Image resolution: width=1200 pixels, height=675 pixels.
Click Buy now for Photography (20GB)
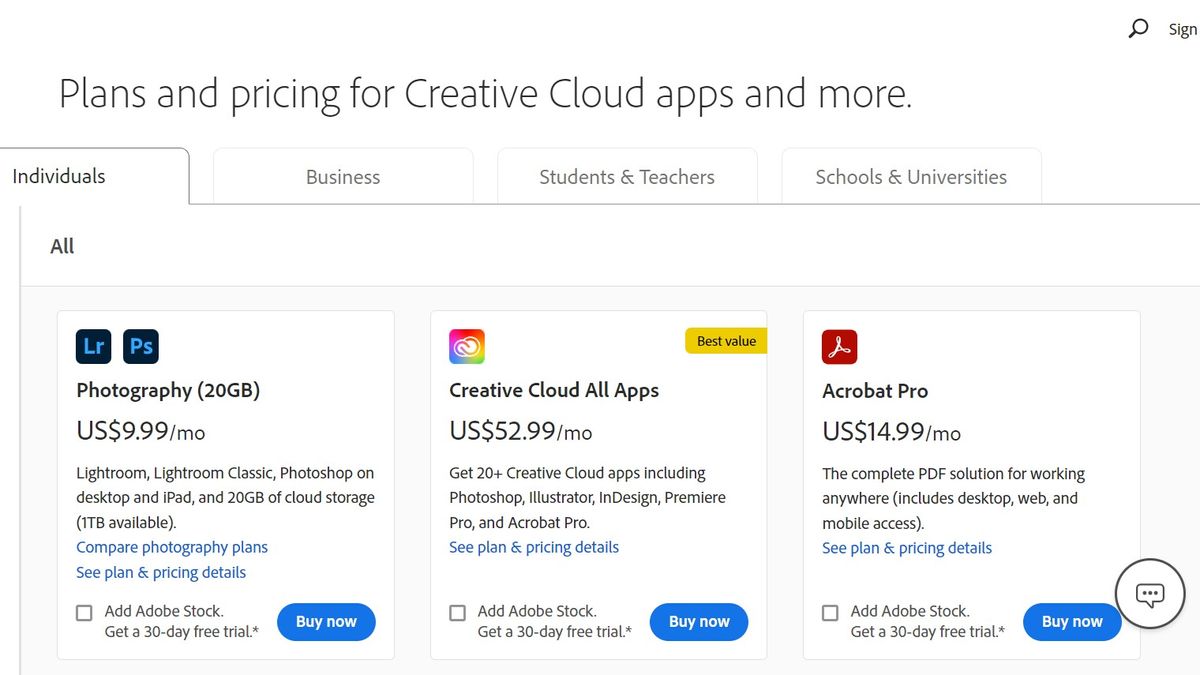[x=326, y=621]
